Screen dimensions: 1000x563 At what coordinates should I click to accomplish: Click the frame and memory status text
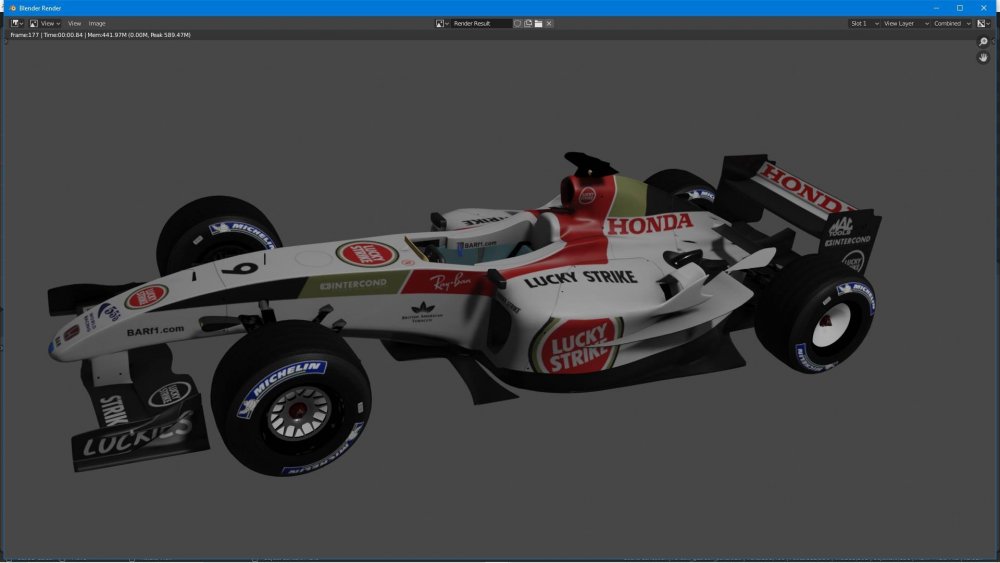tap(100, 35)
